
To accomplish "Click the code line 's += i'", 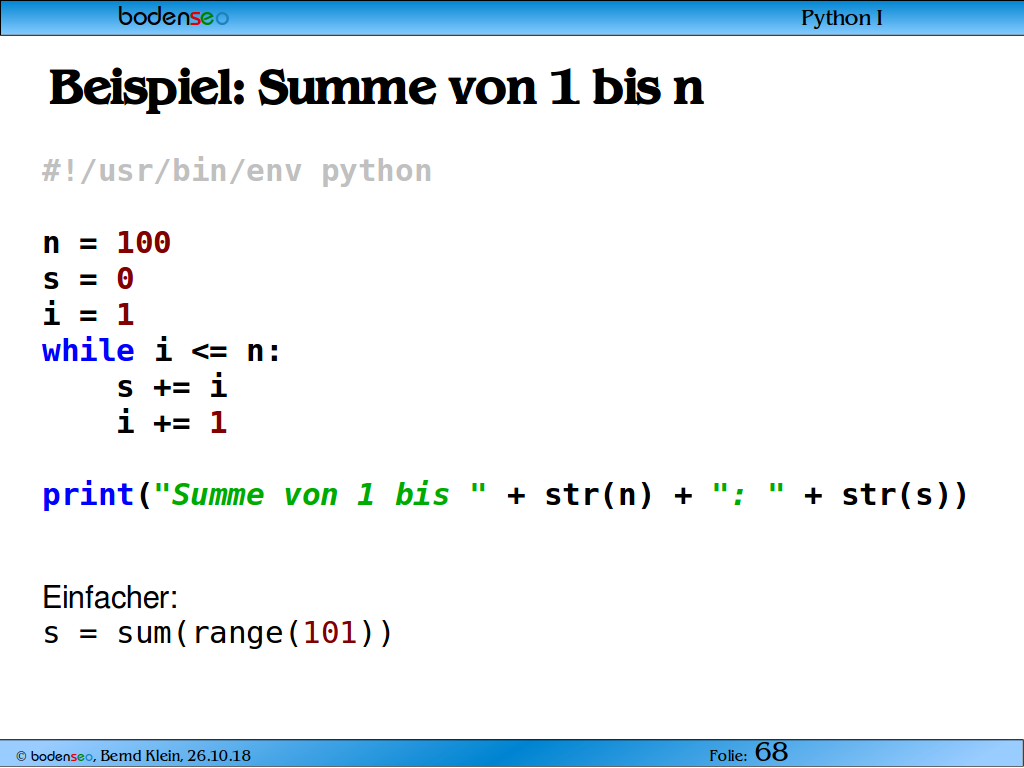I will click(172, 387).
